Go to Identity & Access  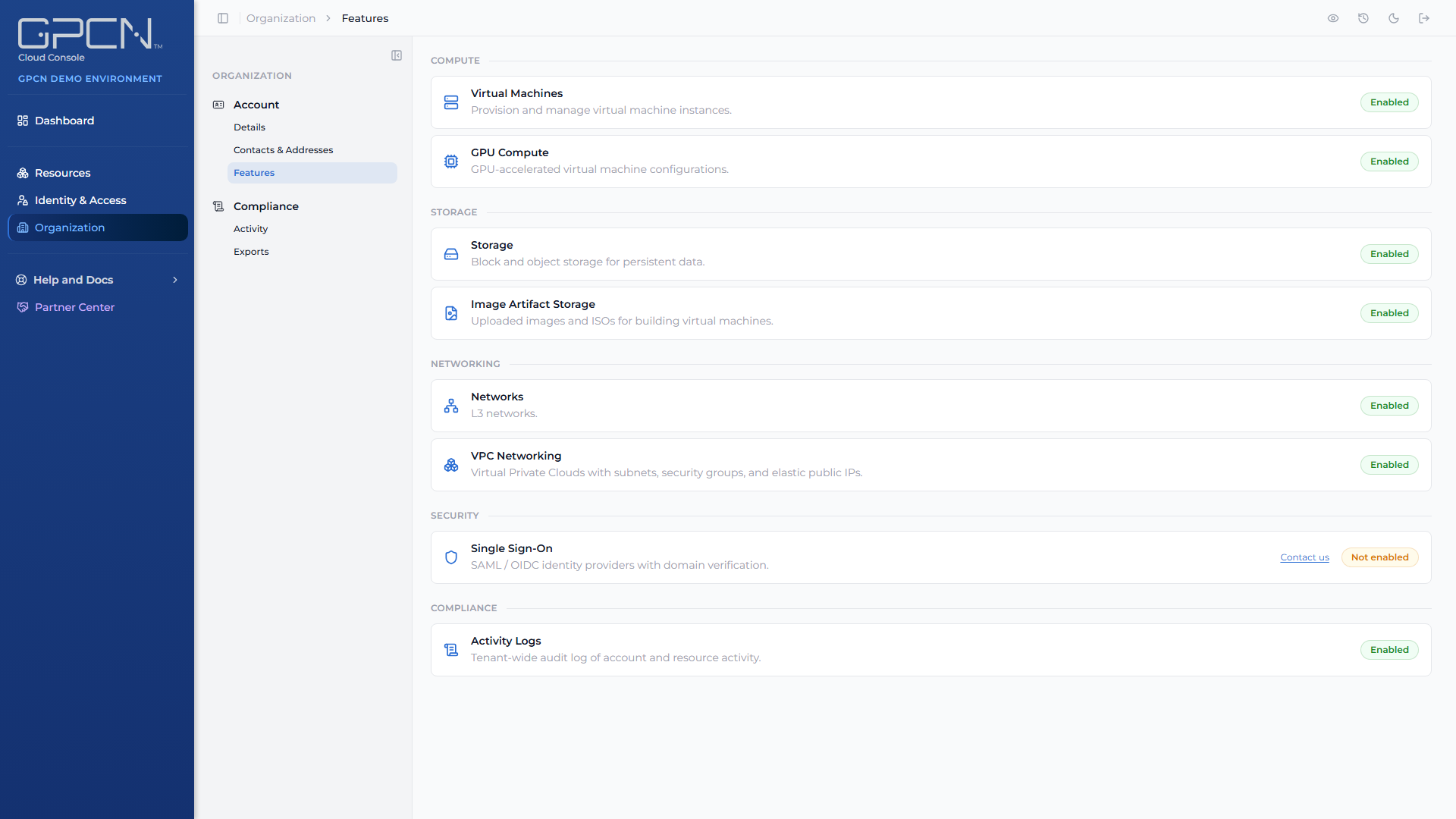click(x=97, y=200)
